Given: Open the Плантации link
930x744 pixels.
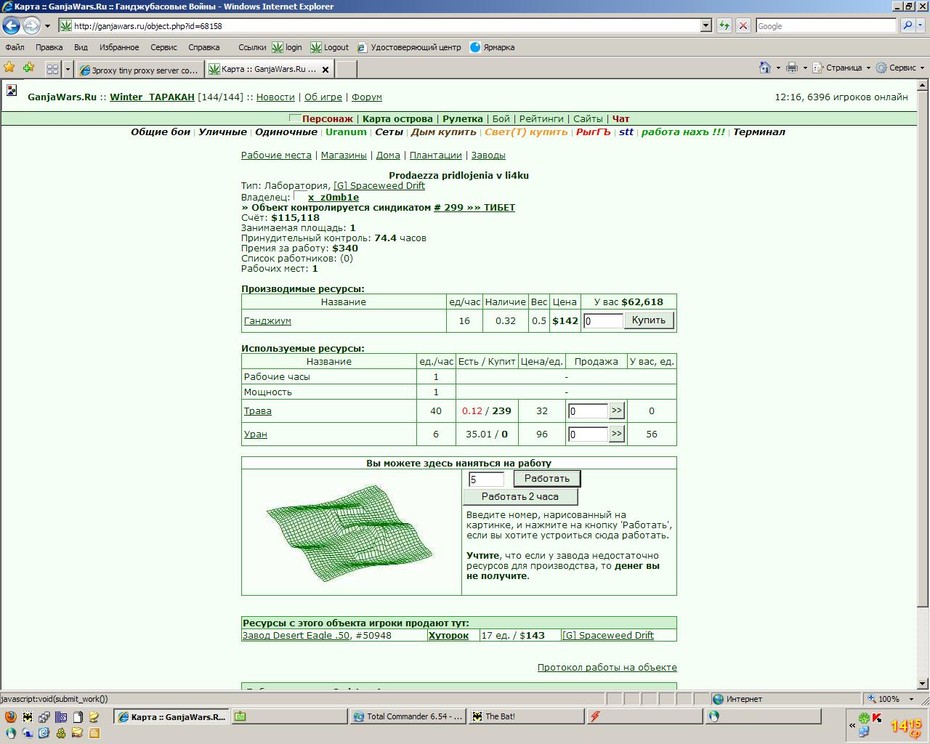Looking at the screenshot, I should click(435, 155).
